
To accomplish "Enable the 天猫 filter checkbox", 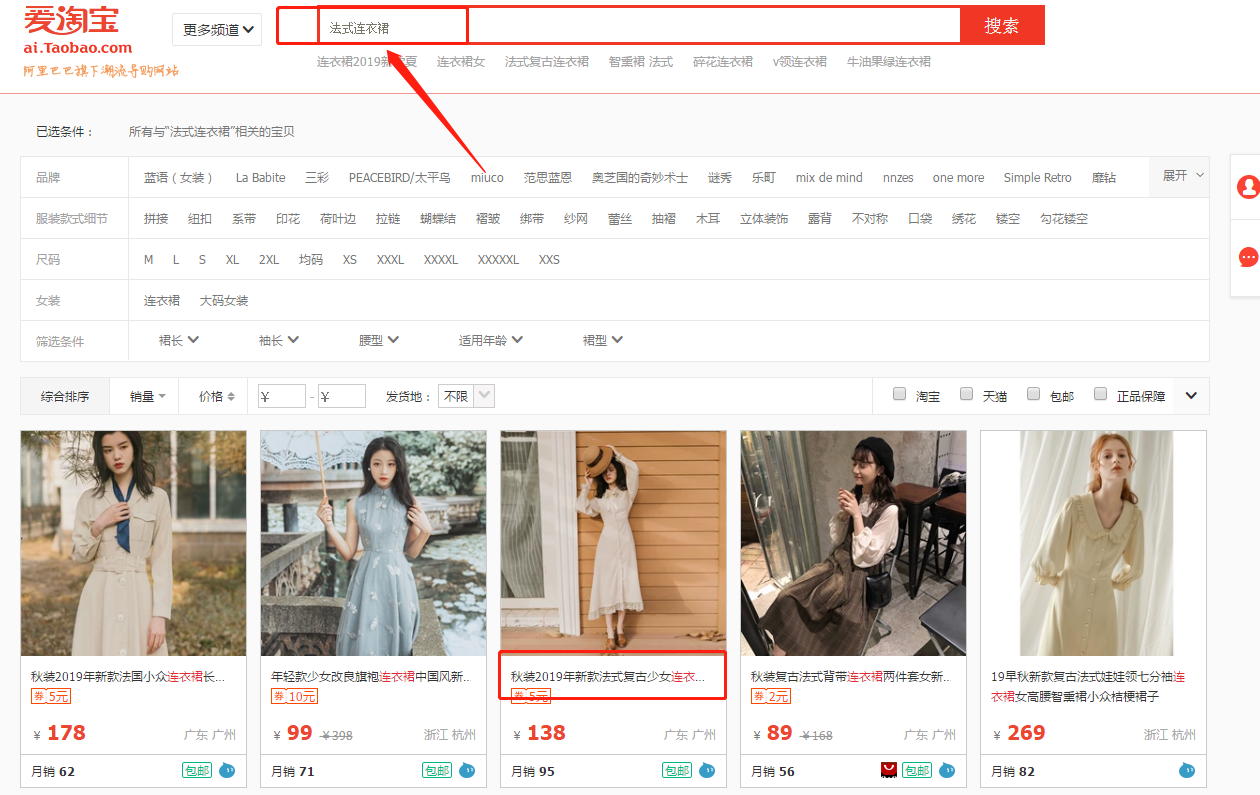I will pos(967,394).
